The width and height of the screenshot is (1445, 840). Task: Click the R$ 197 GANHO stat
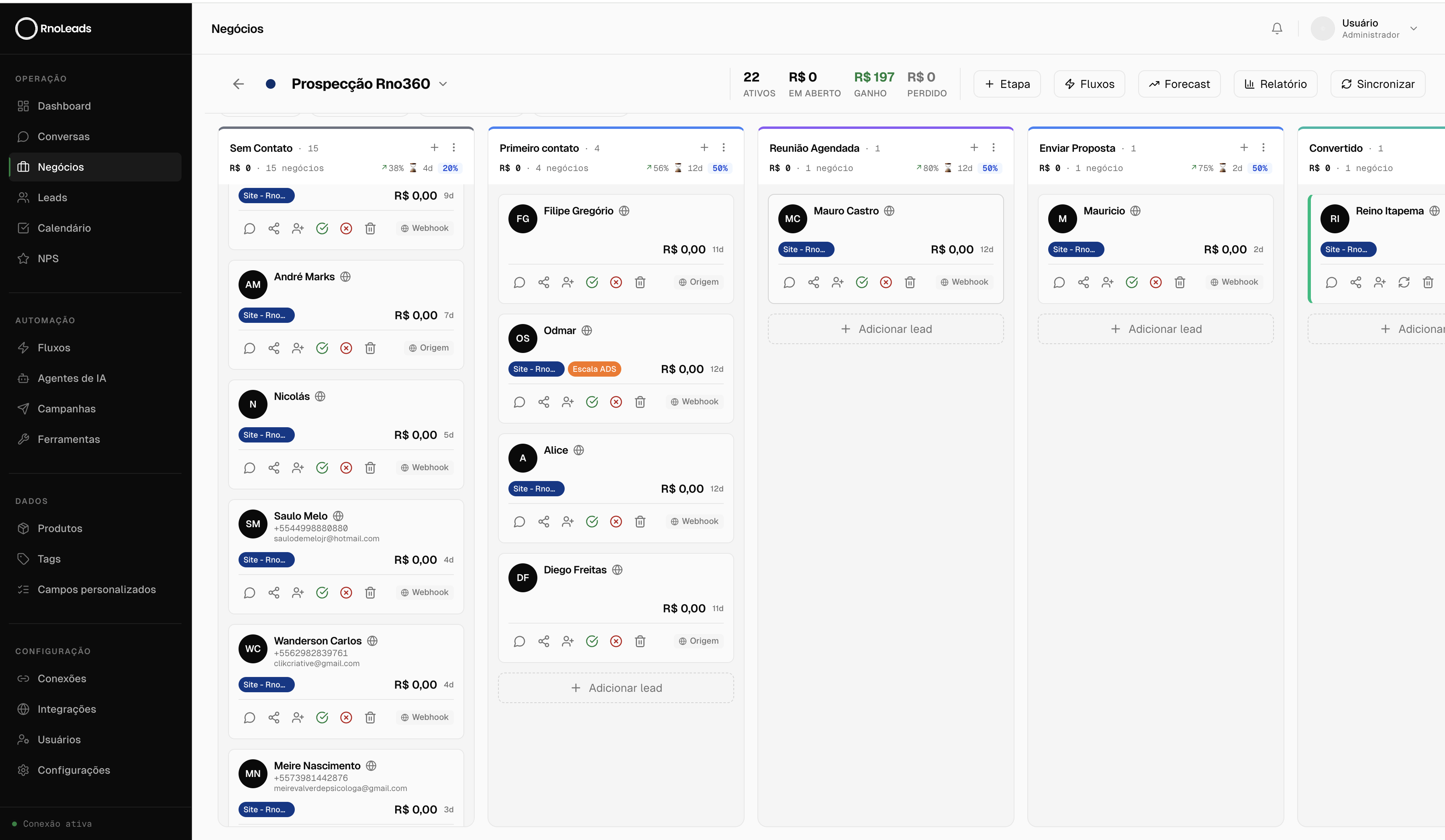[874, 84]
